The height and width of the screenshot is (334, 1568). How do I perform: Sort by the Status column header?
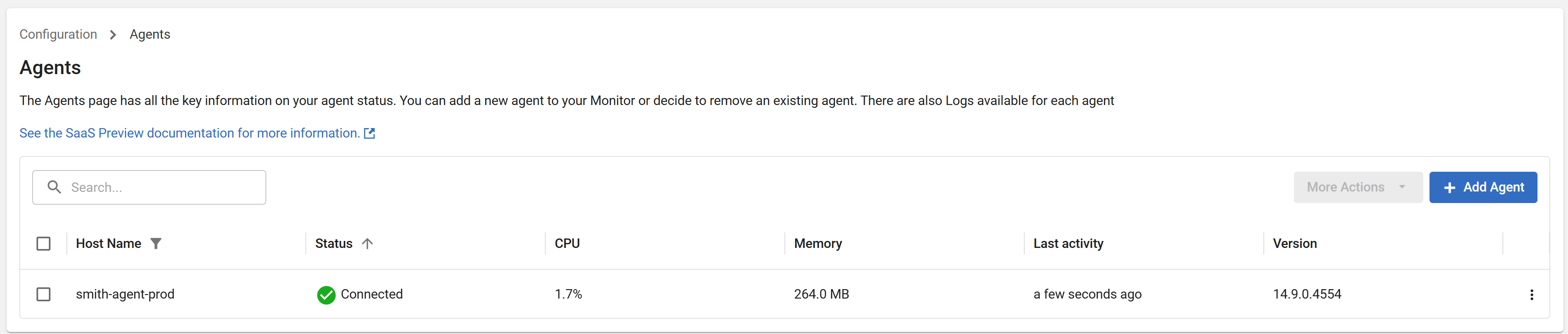click(333, 243)
